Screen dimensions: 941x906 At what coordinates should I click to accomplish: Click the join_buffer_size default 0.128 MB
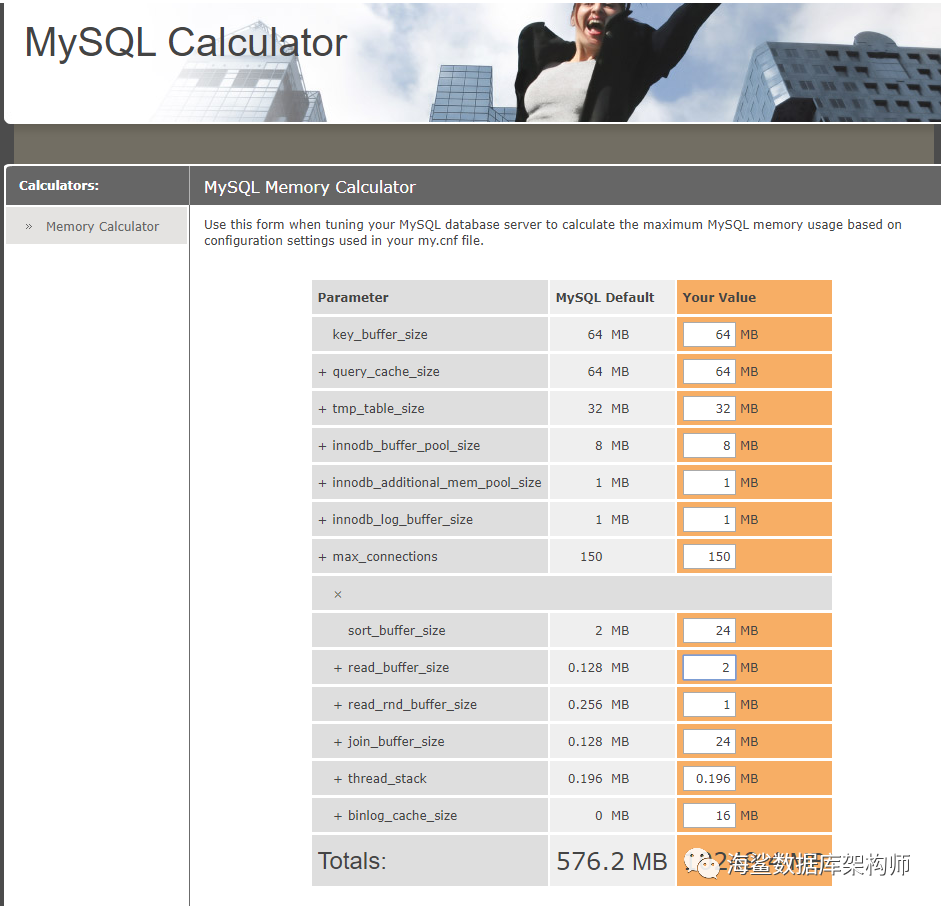[598, 742]
